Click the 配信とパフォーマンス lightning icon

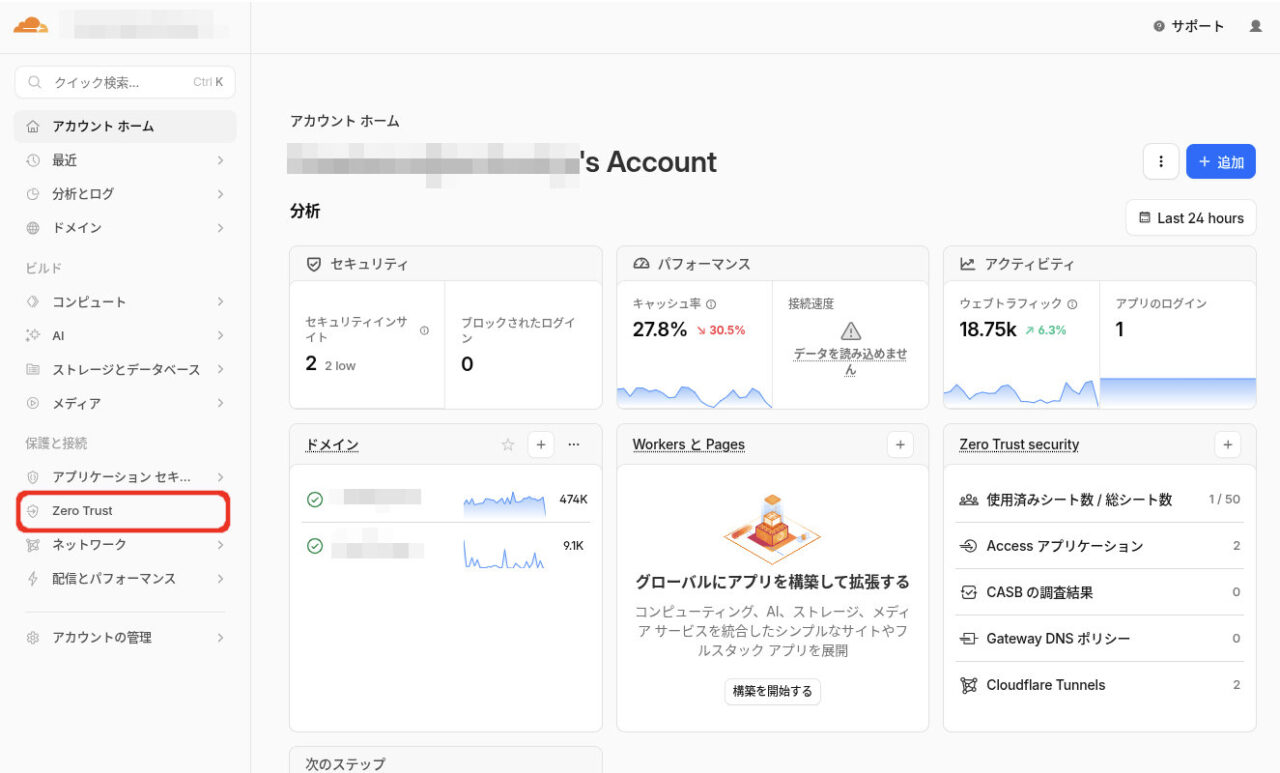(33, 579)
